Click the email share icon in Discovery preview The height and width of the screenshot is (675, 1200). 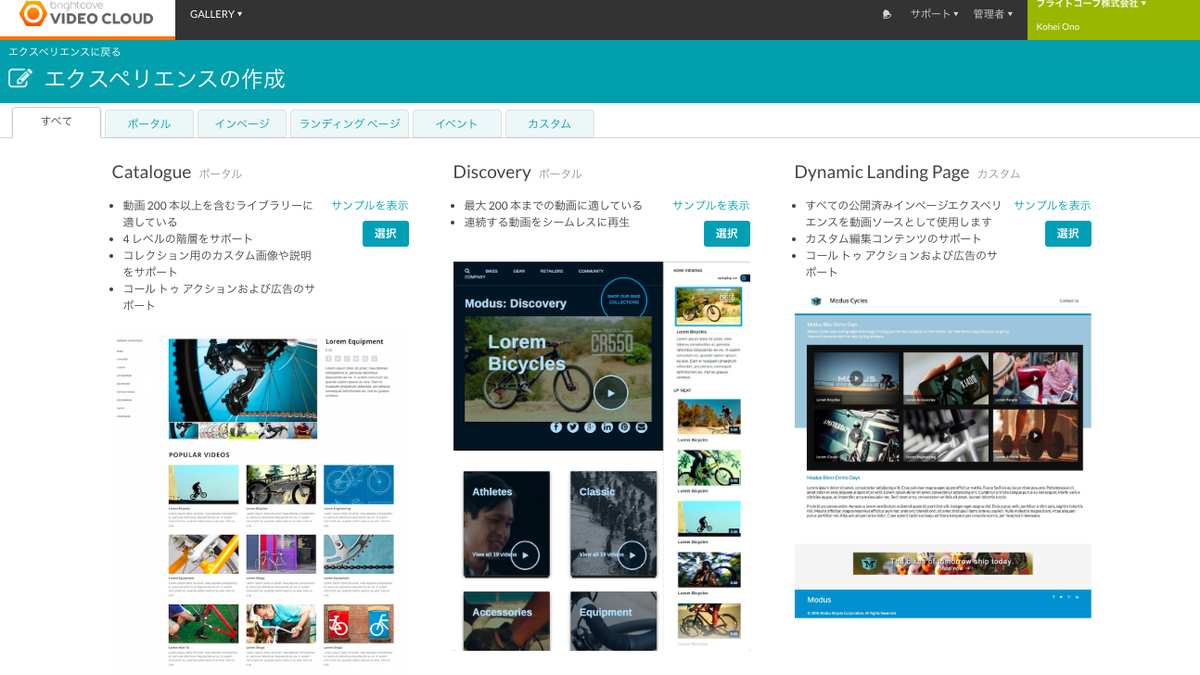(x=641, y=427)
